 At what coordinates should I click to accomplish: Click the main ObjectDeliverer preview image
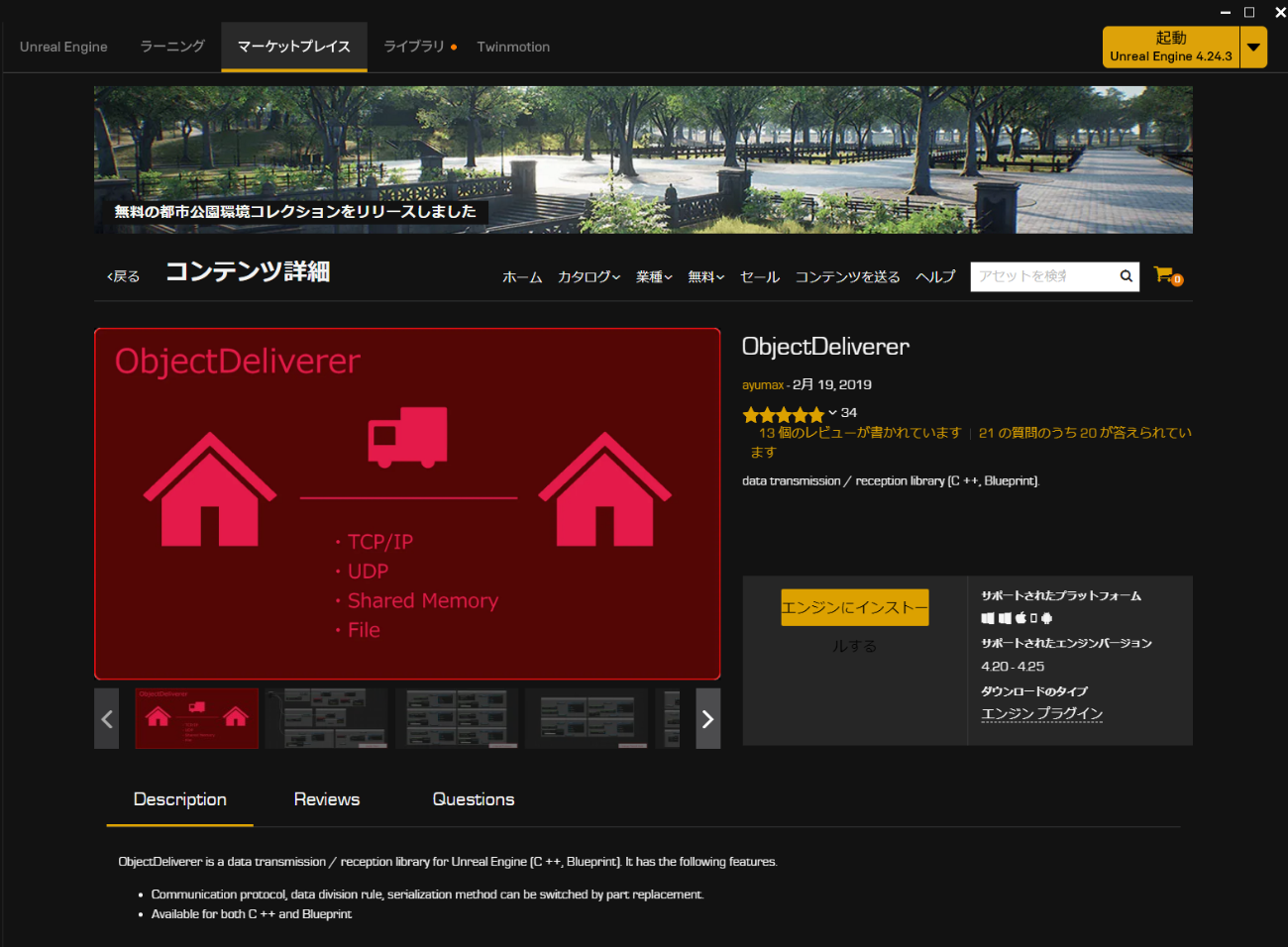tap(407, 504)
